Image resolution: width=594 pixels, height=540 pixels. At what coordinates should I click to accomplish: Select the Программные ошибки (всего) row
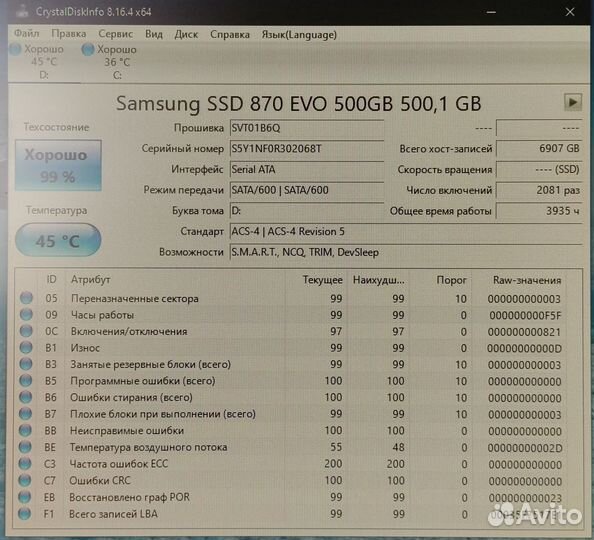[x=292, y=381]
